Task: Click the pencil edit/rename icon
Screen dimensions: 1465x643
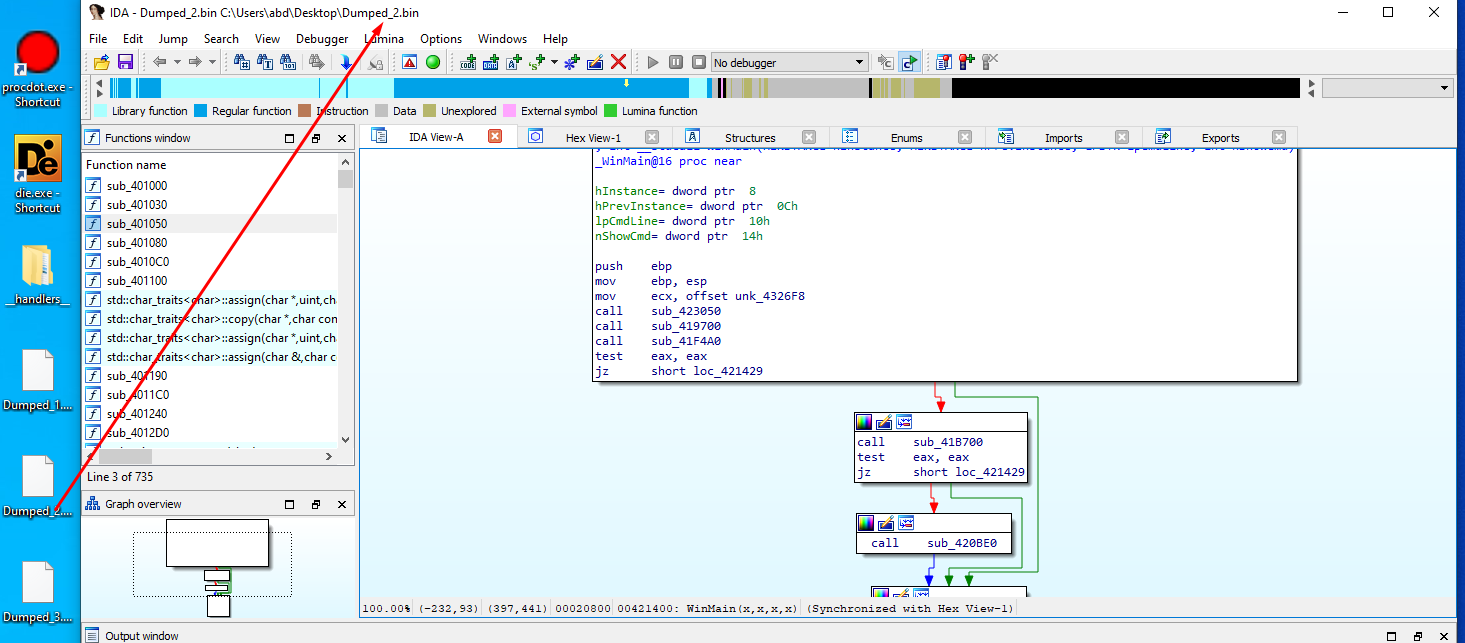Action: (595, 62)
